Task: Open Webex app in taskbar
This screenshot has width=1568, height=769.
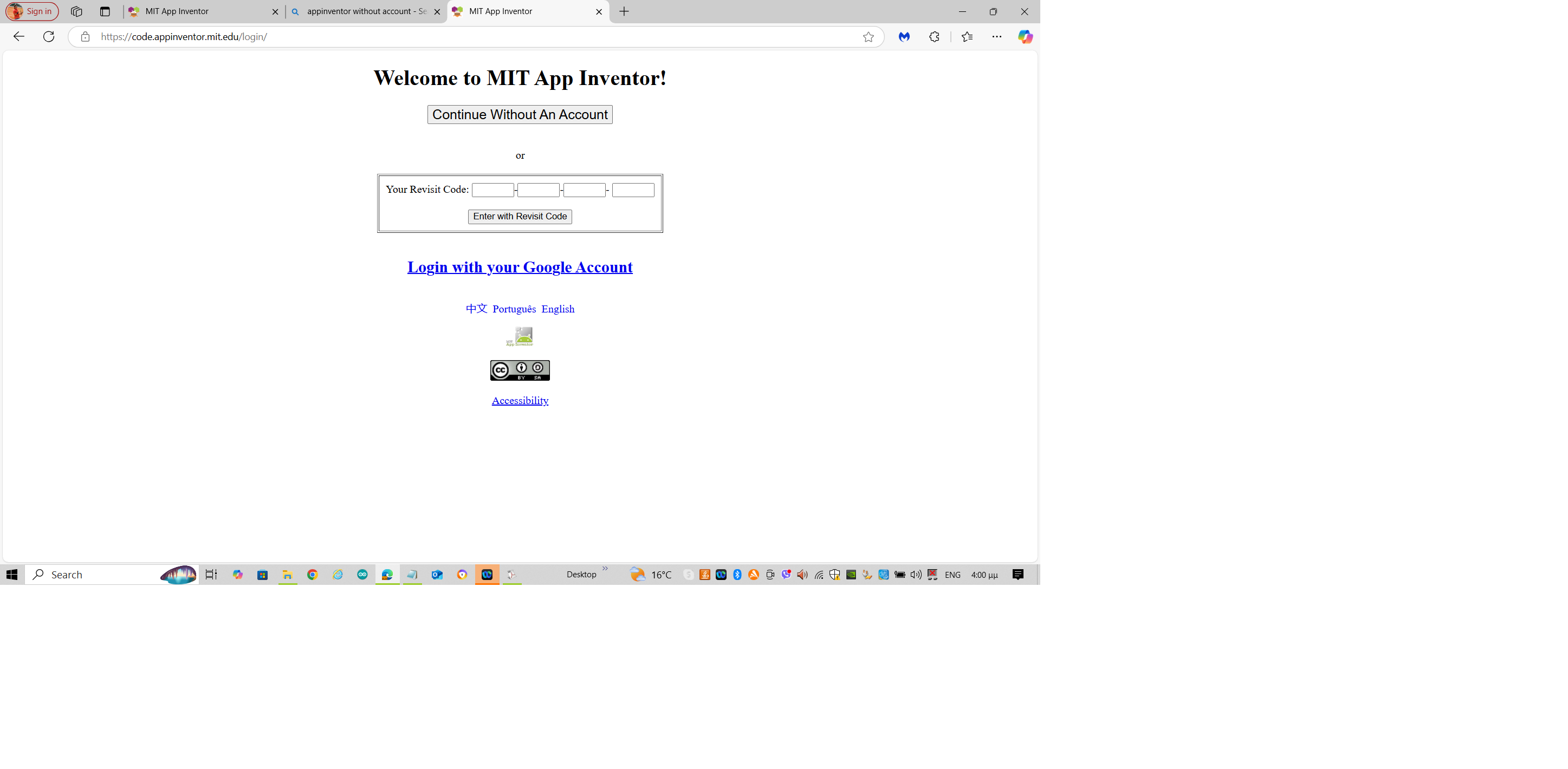Action: [487, 575]
